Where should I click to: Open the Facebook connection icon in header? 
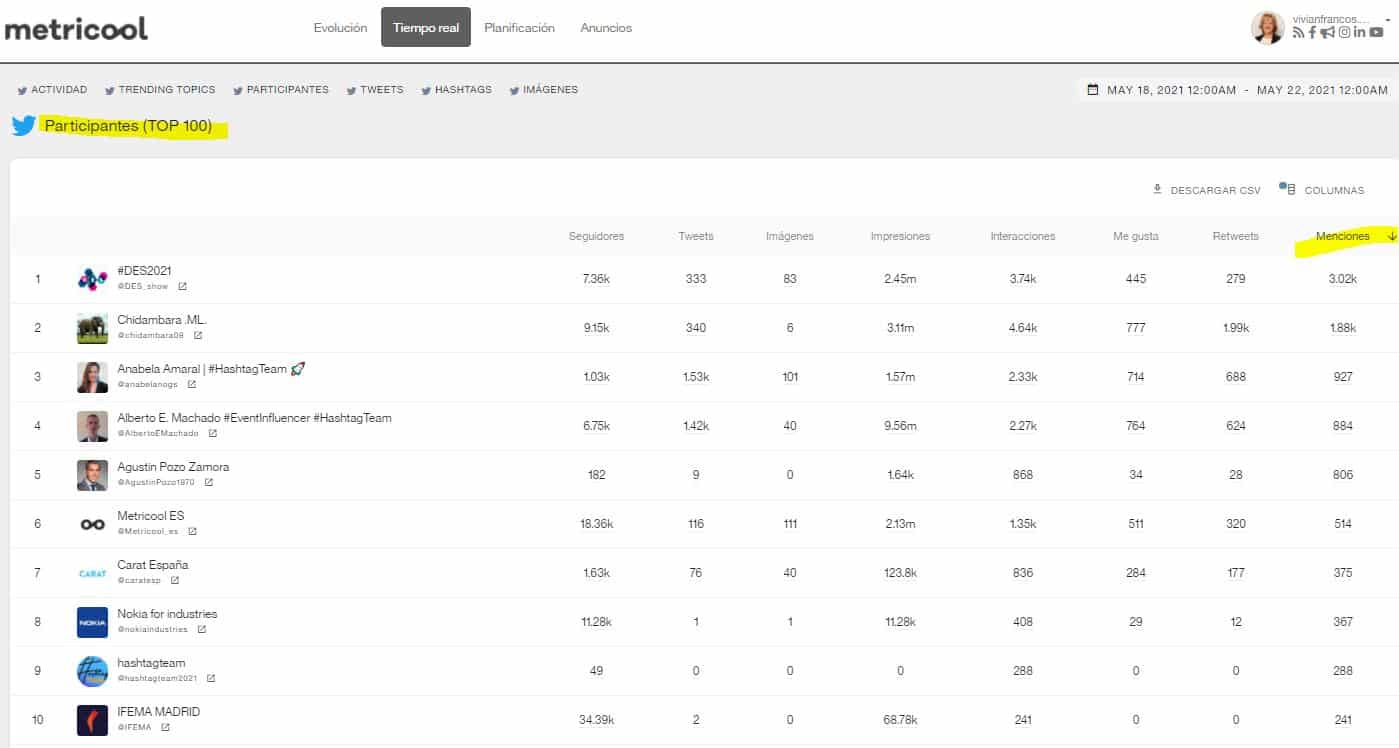[x=1312, y=33]
